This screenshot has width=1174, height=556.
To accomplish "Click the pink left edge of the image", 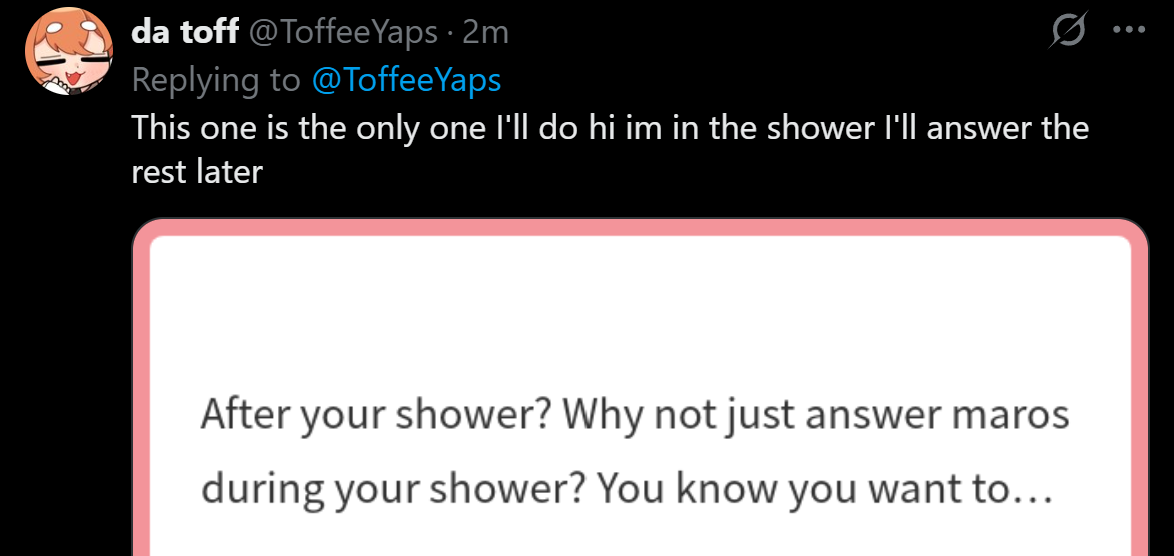I will tap(140, 400).
